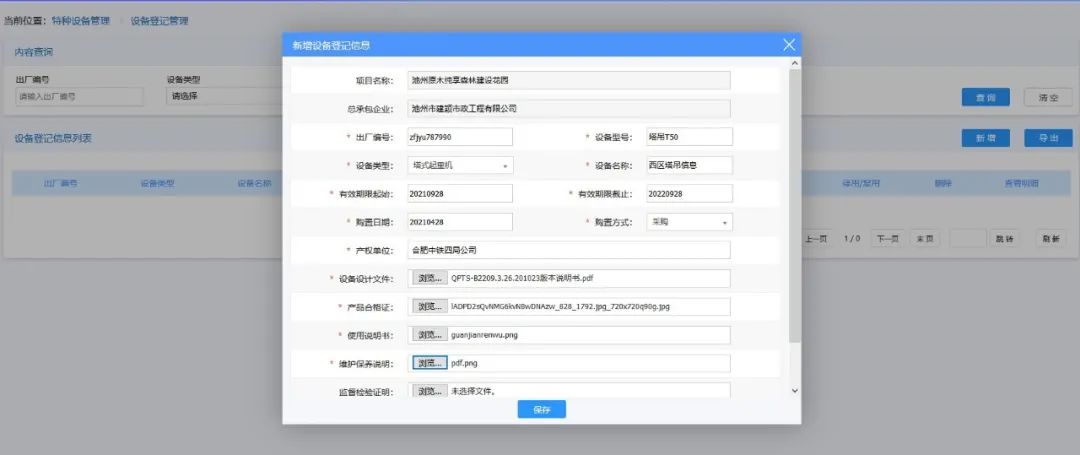Viewport: 1080px width, 455px height.
Task: Focus the 设备型号 input field
Action: point(688,137)
